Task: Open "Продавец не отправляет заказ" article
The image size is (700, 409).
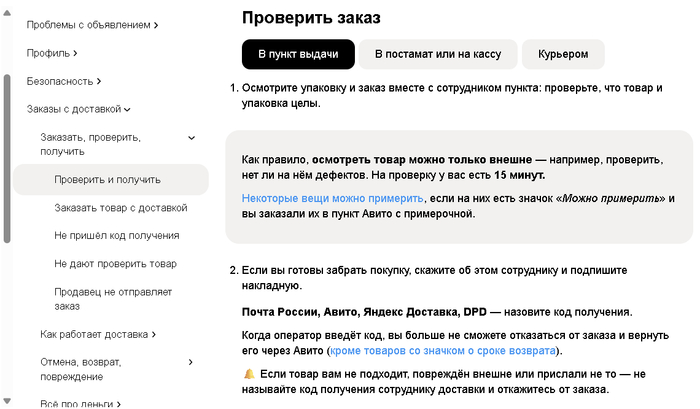Action: coord(112,299)
